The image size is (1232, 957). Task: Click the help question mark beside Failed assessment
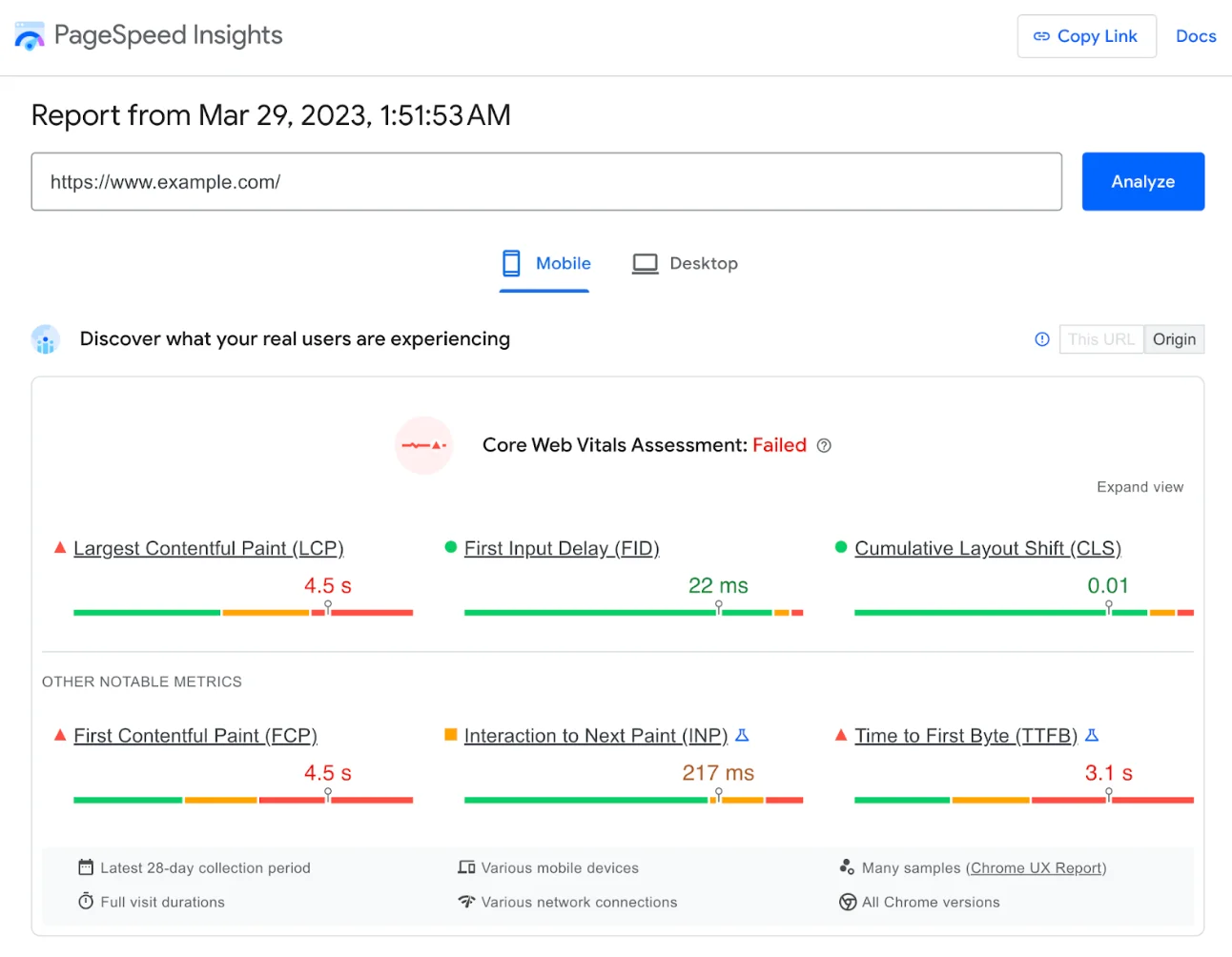[x=824, y=445]
